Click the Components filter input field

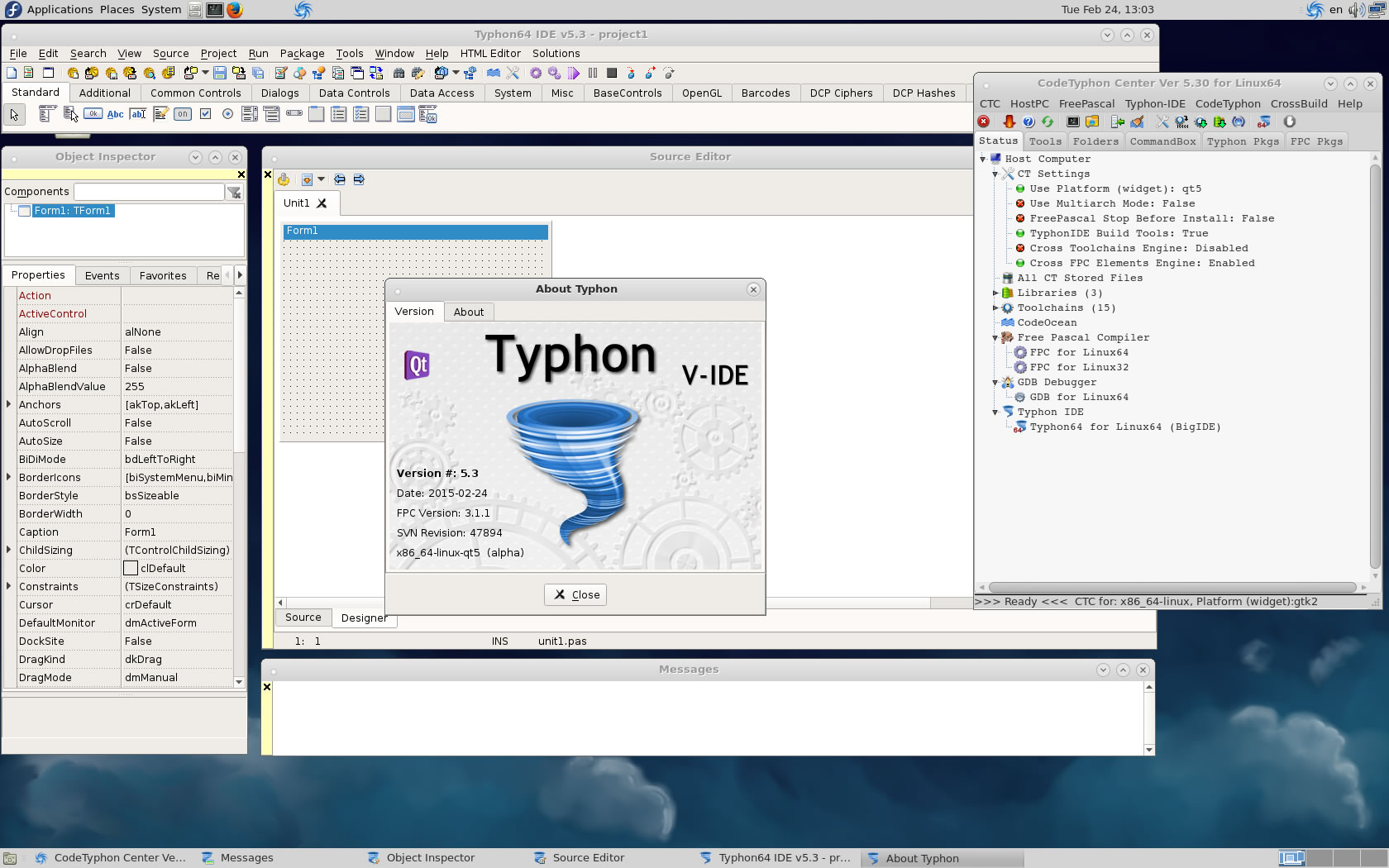149,192
